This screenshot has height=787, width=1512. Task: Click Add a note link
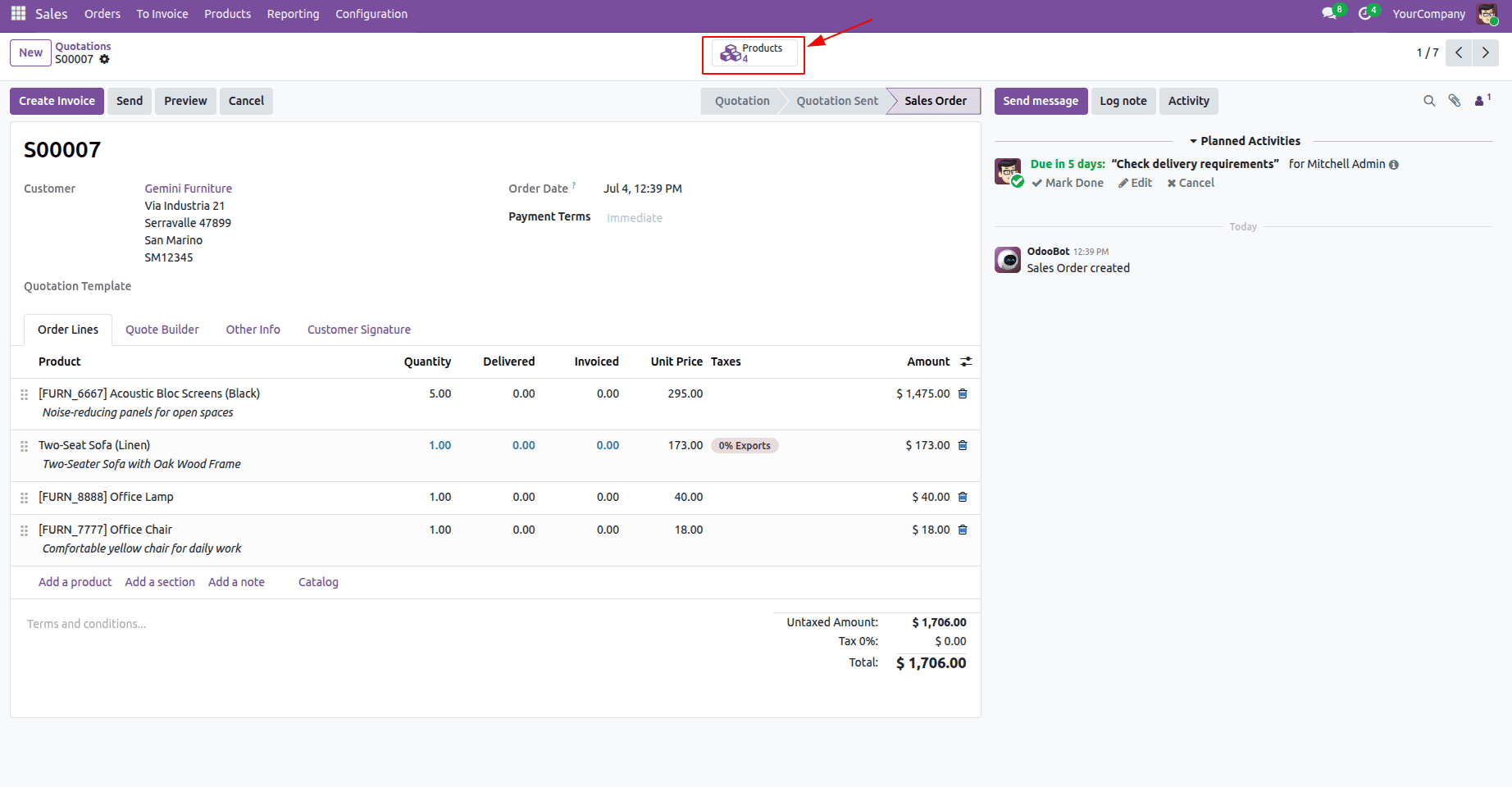coord(236,582)
